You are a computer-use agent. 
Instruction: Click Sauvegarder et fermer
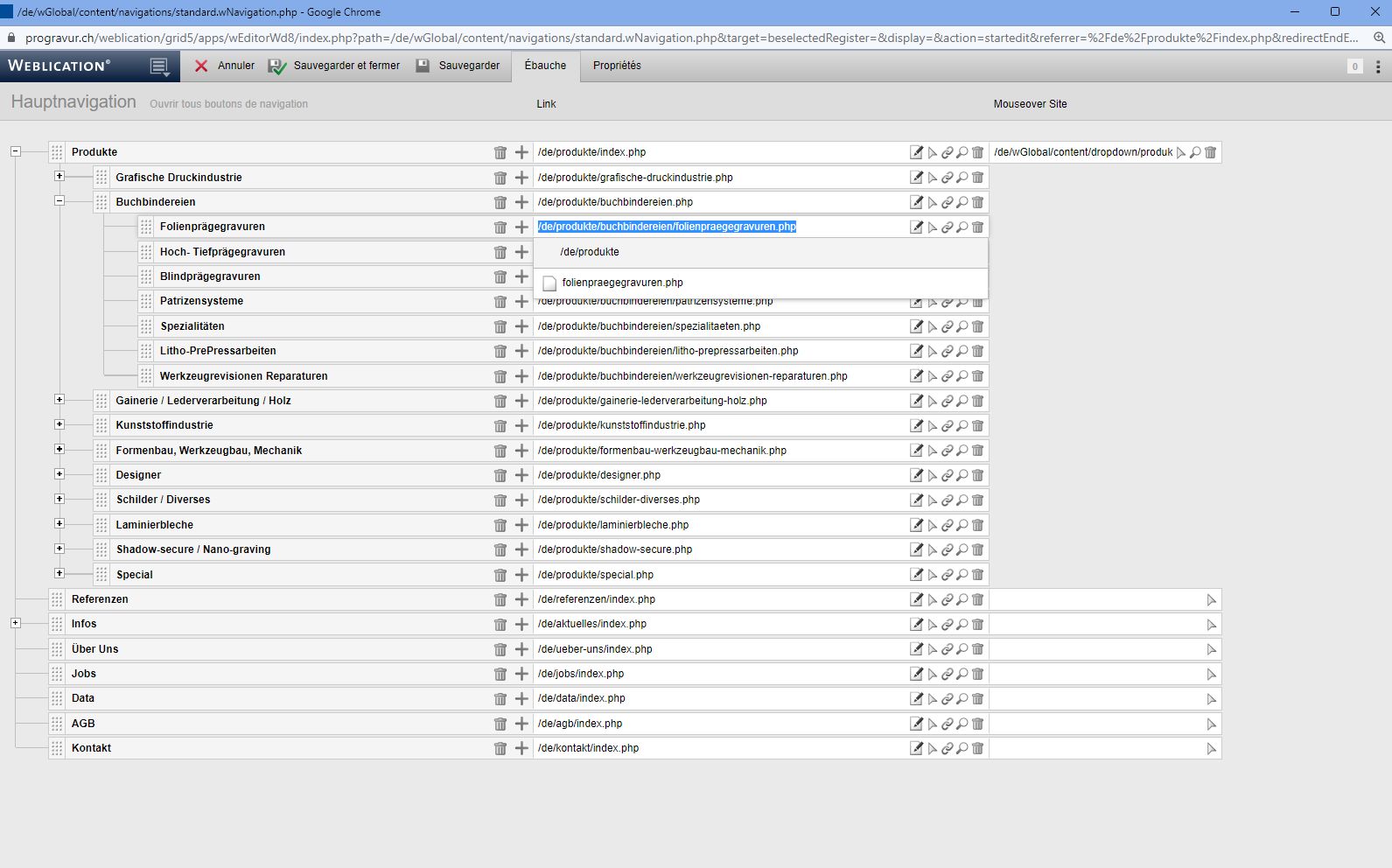[x=335, y=66]
